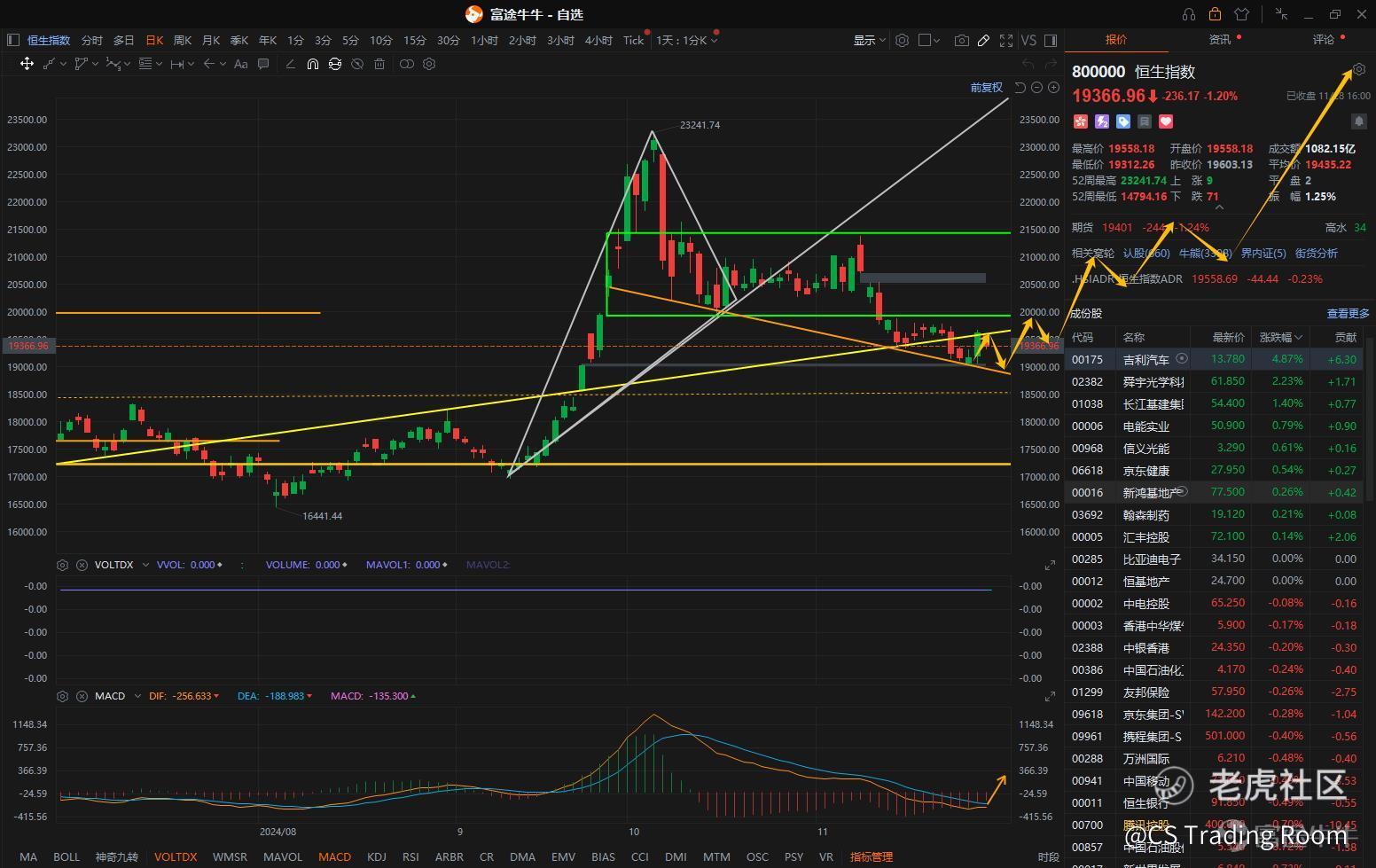Click the VS compare stocks button
Viewport: 1376px width, 868px height.
1028,40
